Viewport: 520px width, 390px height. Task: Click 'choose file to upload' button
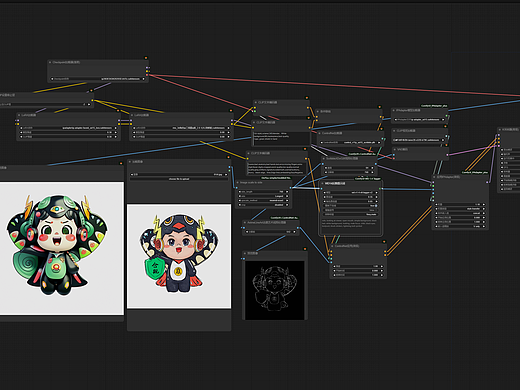pyautogui.click(x=179, y=179)
